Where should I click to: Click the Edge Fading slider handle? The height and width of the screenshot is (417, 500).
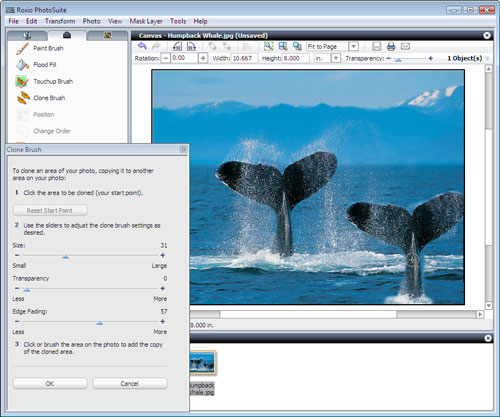99,323
